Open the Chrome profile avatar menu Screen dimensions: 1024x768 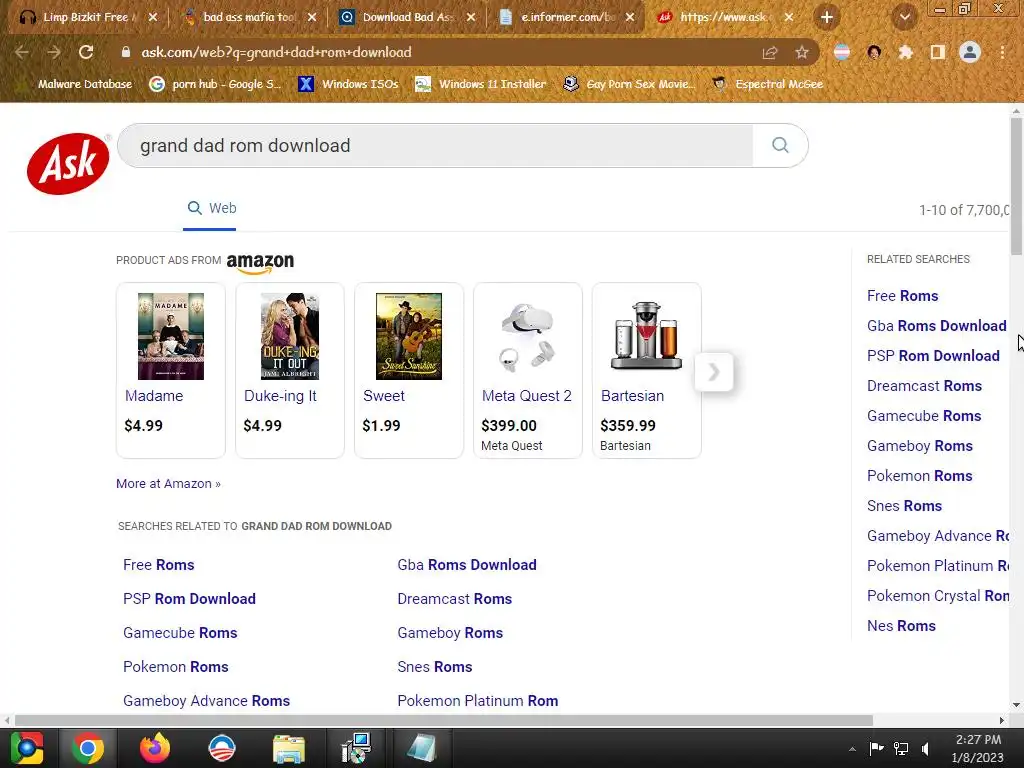point(970,52)
